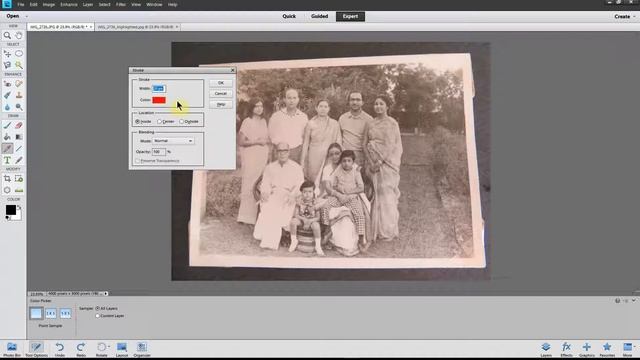Click the Undo button
This screenshot has height=360, width=640.
[60, 349]
